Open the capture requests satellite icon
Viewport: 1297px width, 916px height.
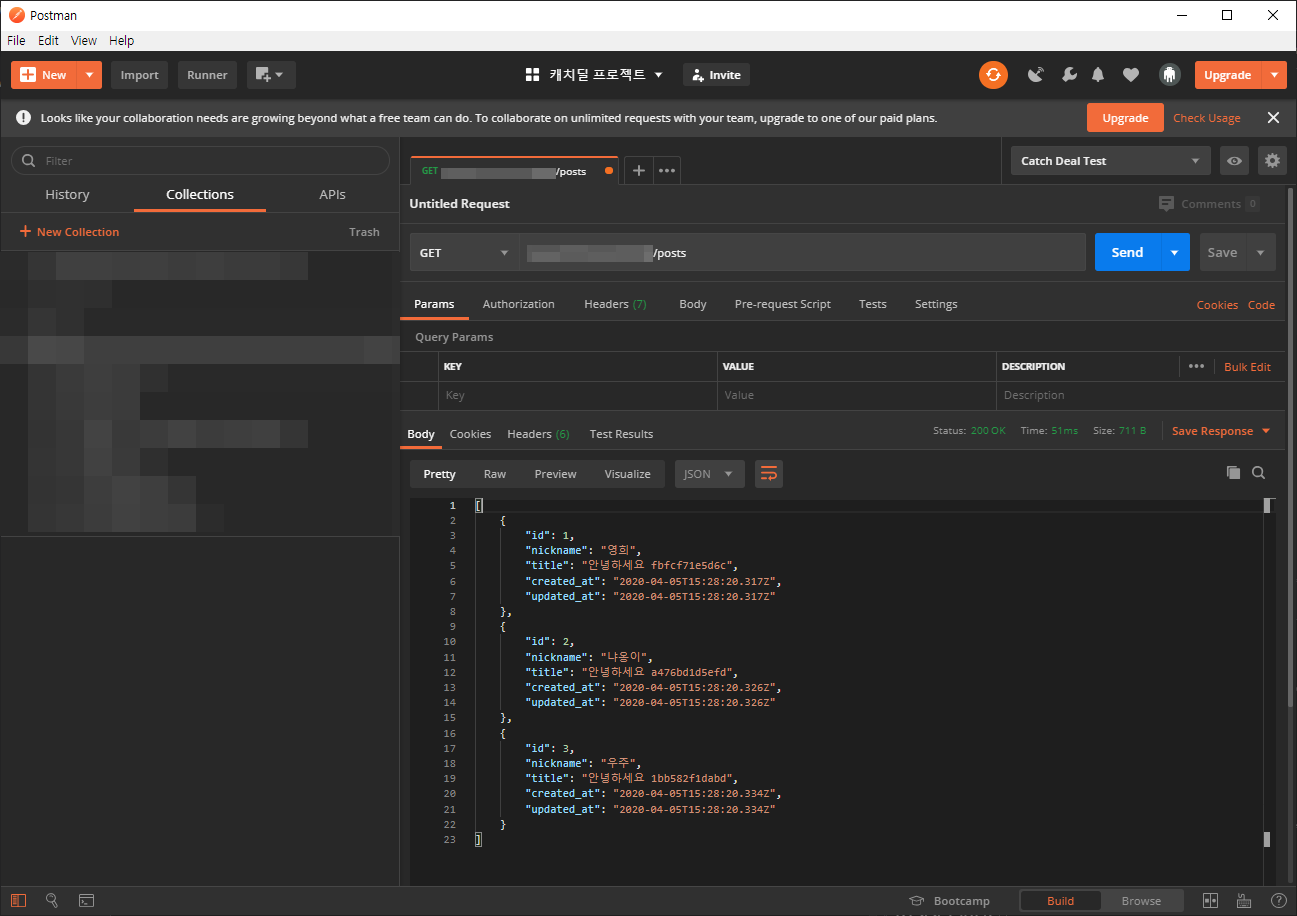(1036, 75)
